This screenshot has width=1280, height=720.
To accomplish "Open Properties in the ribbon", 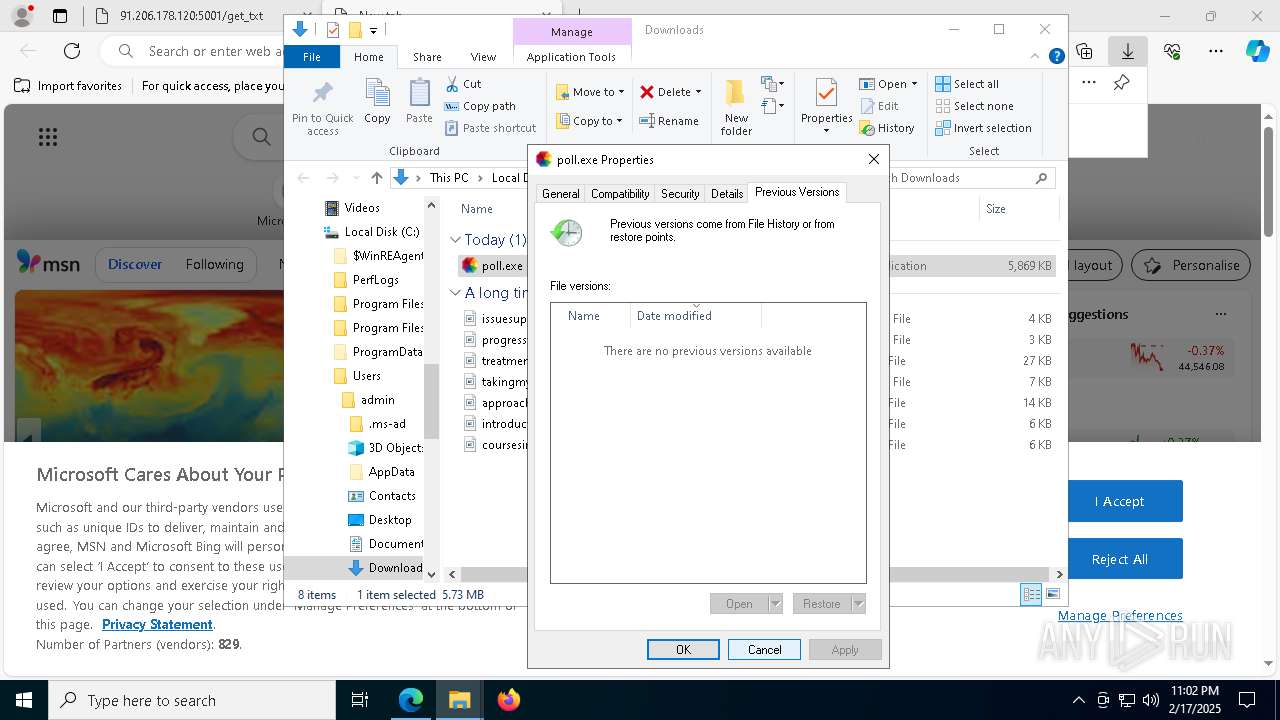I will [x=826, y=107].
